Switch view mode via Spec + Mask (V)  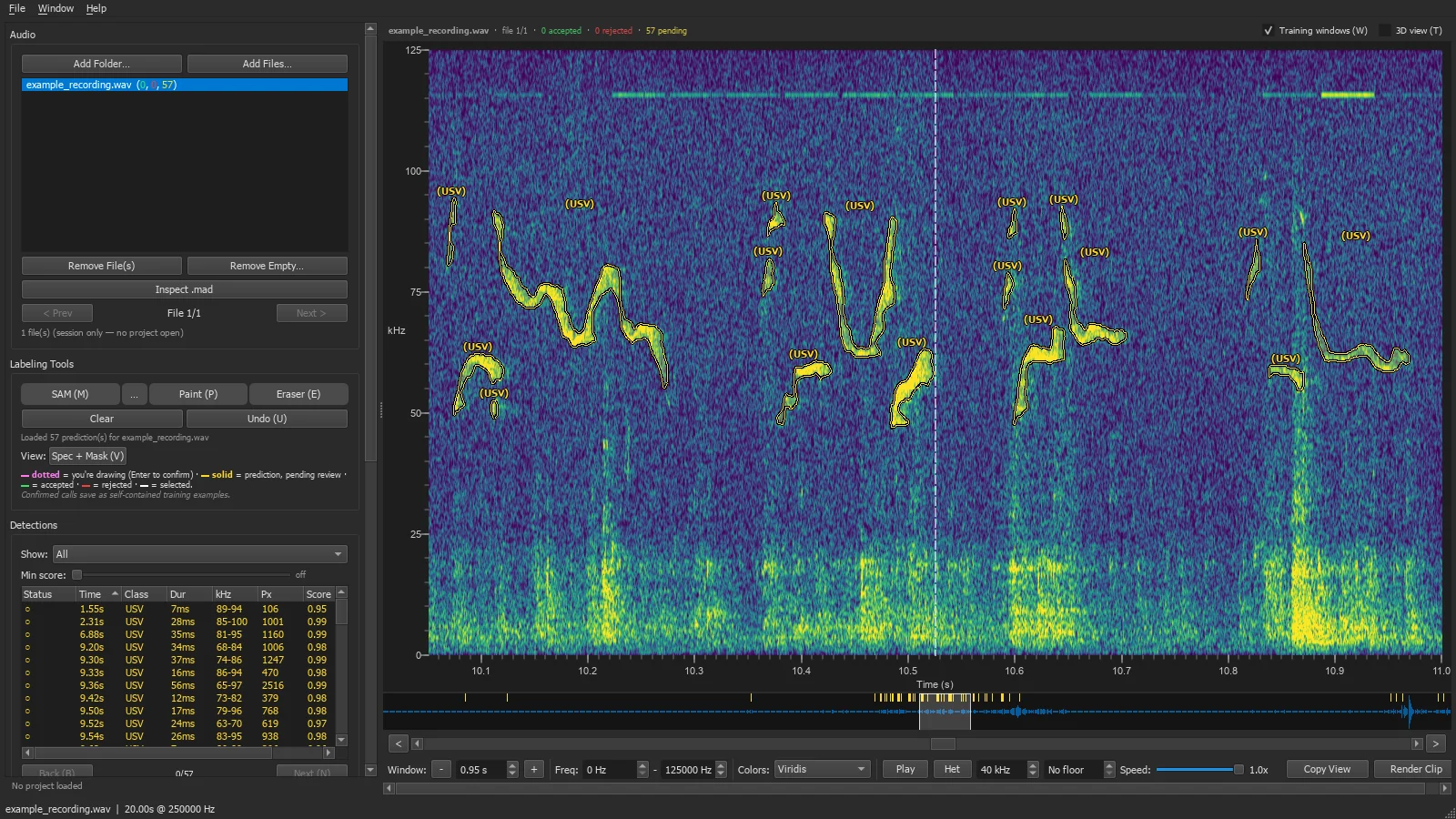pyautogui.click(x=87, y=456)
